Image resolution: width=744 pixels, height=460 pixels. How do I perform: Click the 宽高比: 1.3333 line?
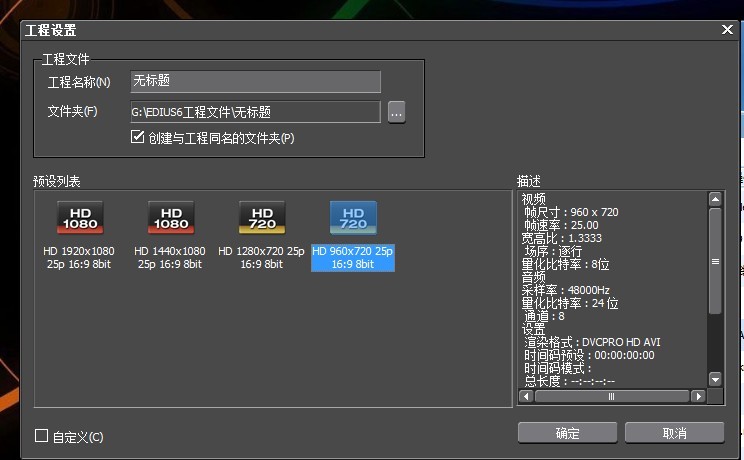click(561, 238)
